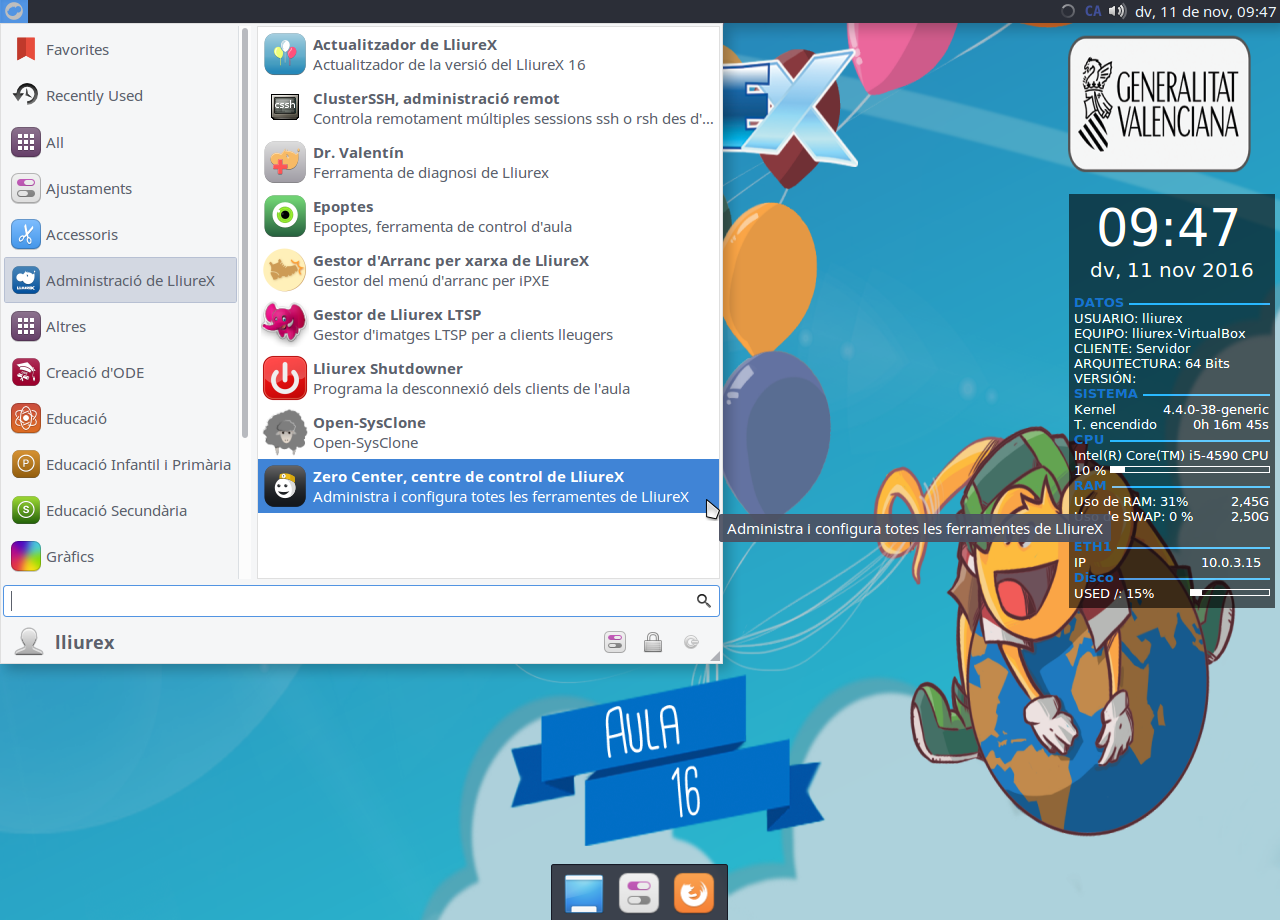Image resolution: width=1280 pixels, height=920 pixels.
Task: Open settings button next to lock
Action: click(615, 643)
